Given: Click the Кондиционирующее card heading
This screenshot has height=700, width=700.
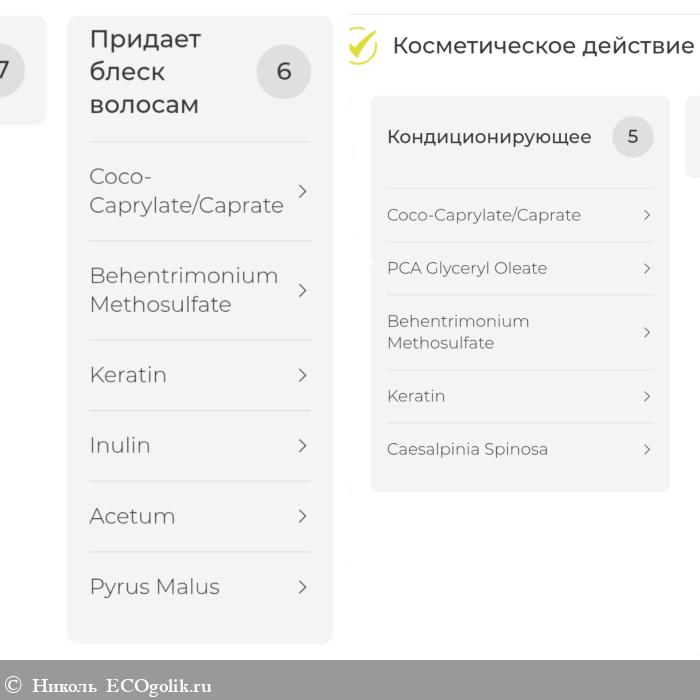Looking at the screenshot, I should coord(489,137).
